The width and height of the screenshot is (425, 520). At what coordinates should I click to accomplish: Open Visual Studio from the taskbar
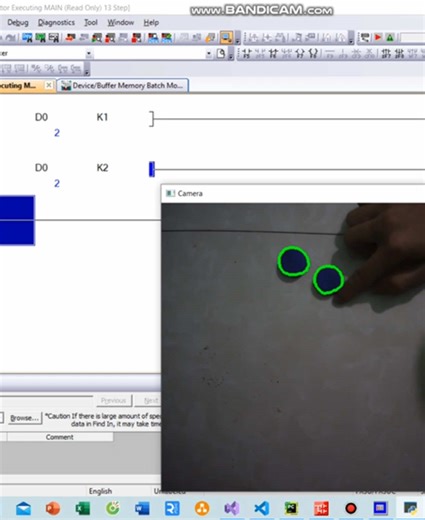pyautogui.click(x=232, y=509)
